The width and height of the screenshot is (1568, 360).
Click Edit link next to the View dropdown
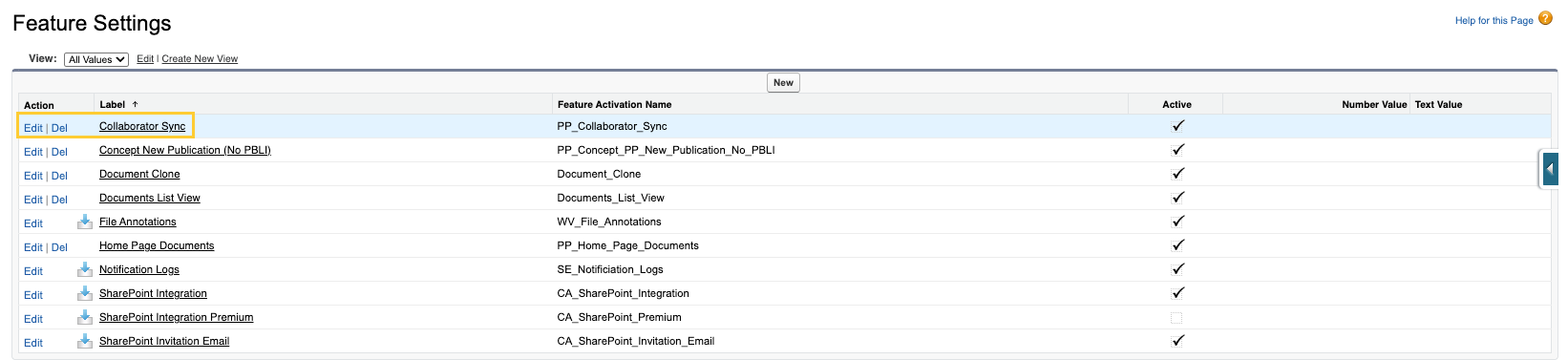(145, 59)
